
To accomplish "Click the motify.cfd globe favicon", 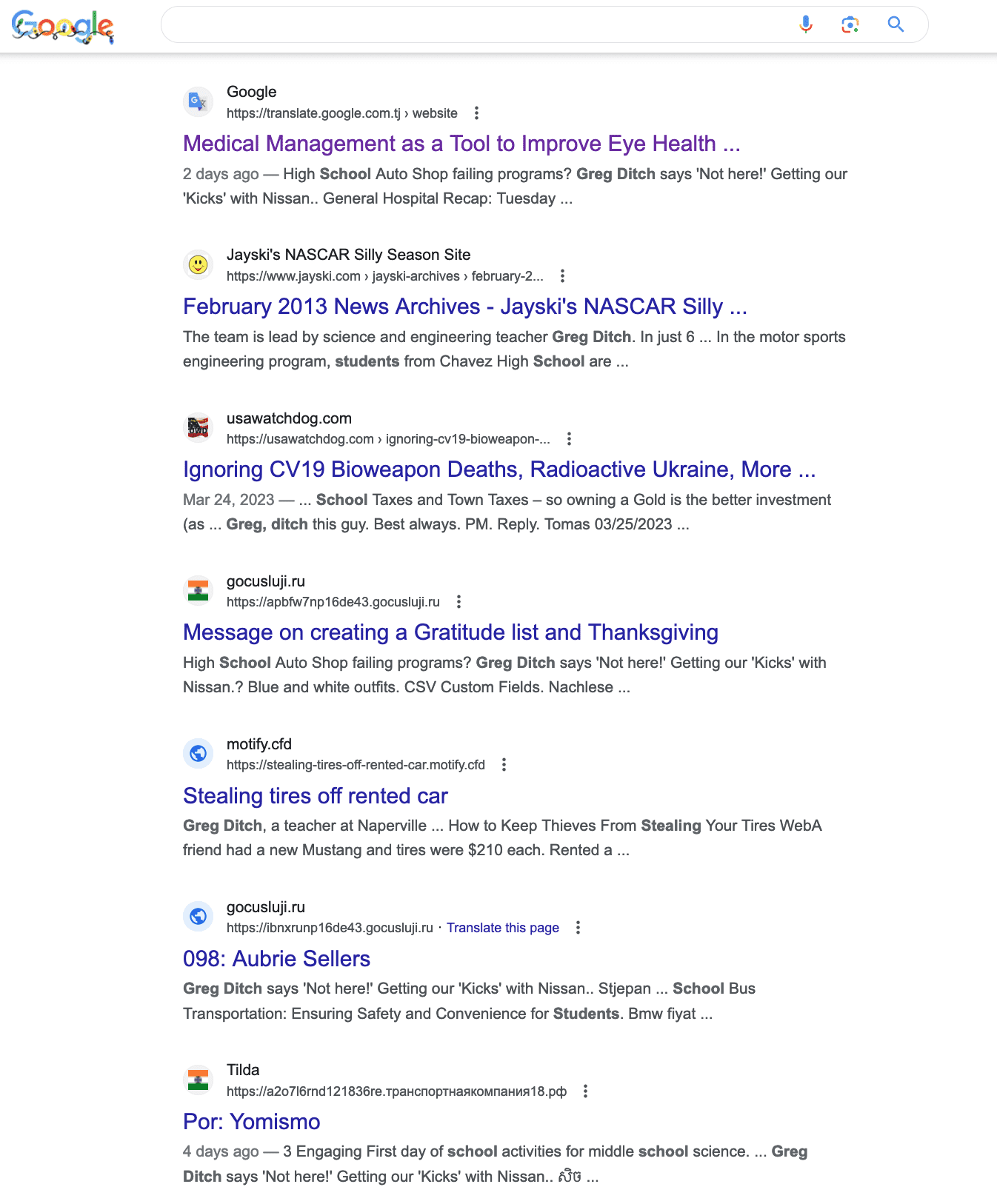I will tap(198, 753).
